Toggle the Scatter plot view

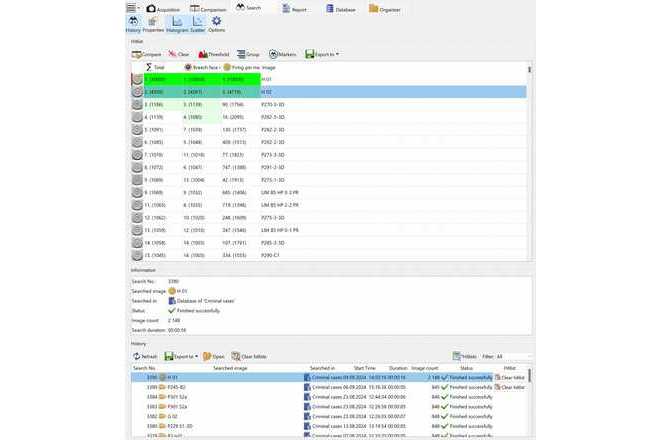[x=197, y=25]
